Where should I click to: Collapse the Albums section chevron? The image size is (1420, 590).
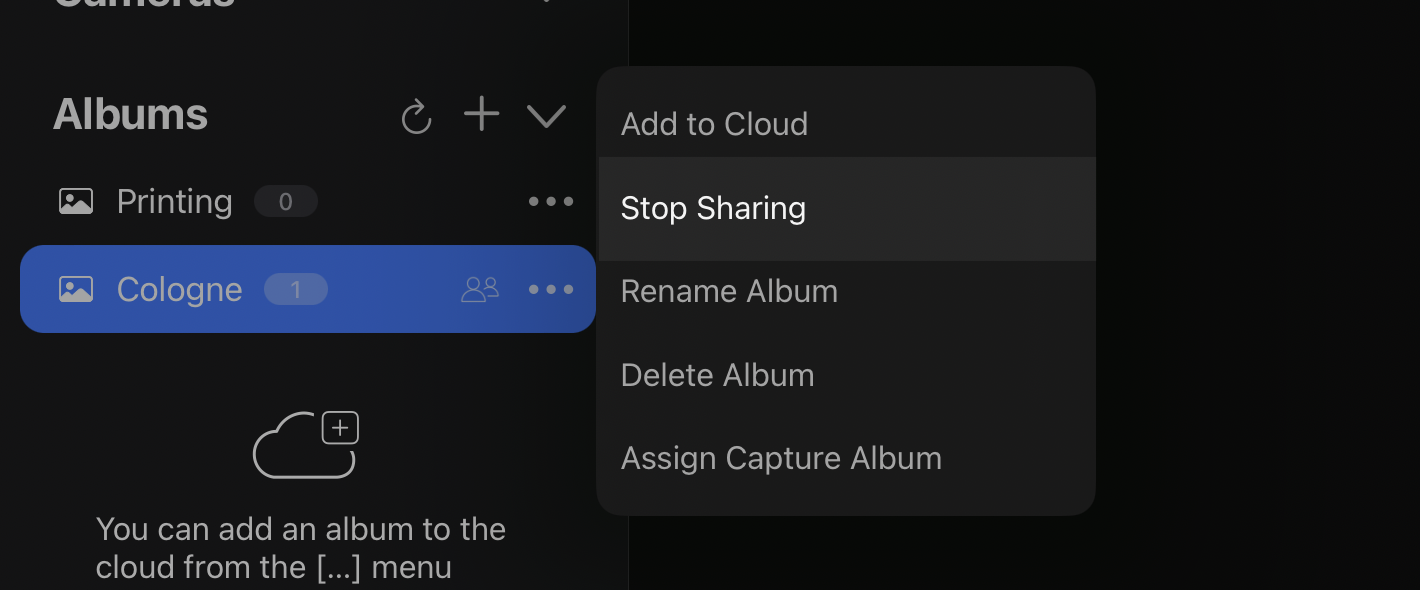click(x=547, y=116)
